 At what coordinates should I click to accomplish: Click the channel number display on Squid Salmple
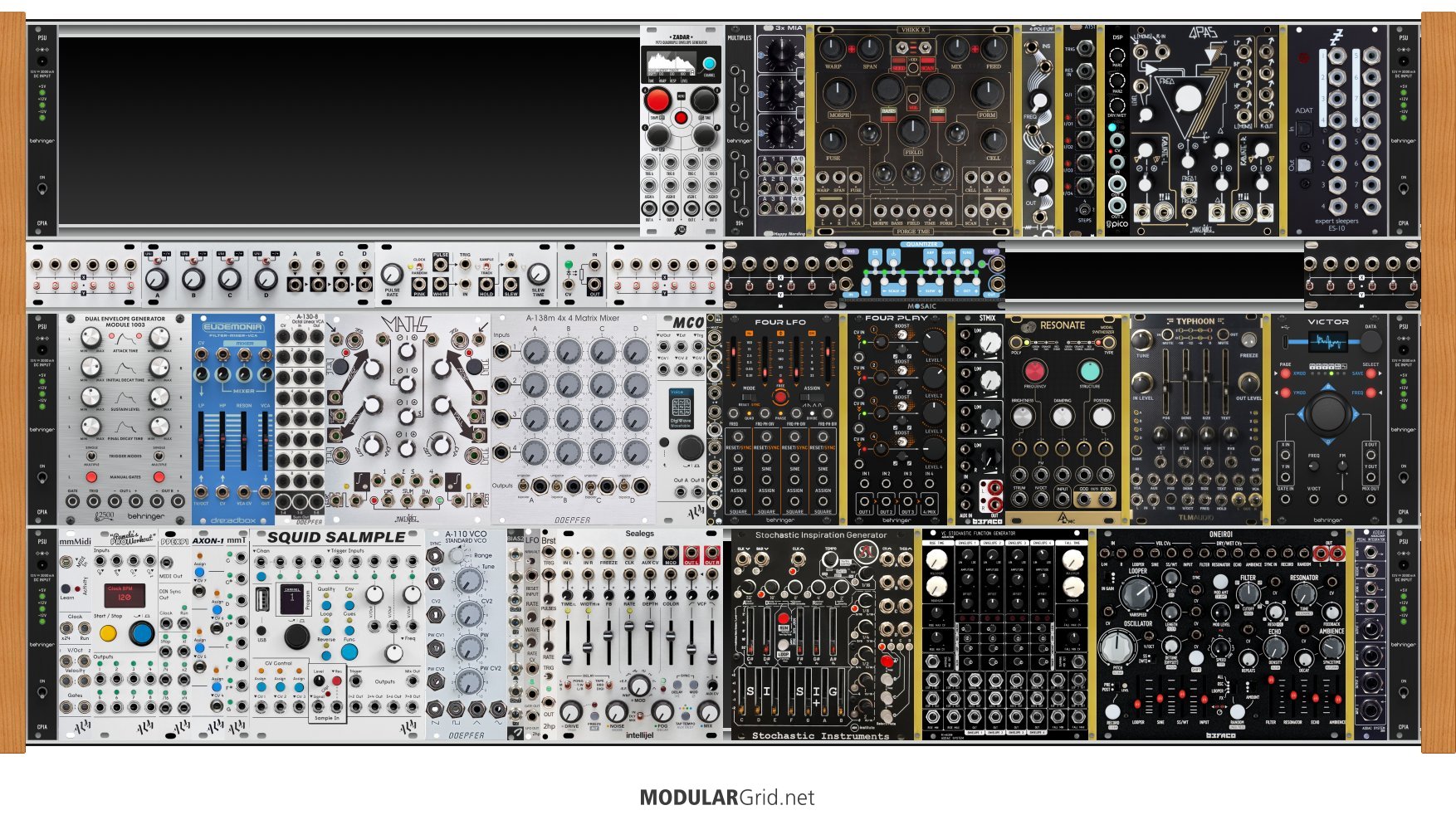click(x=292, y=598)
